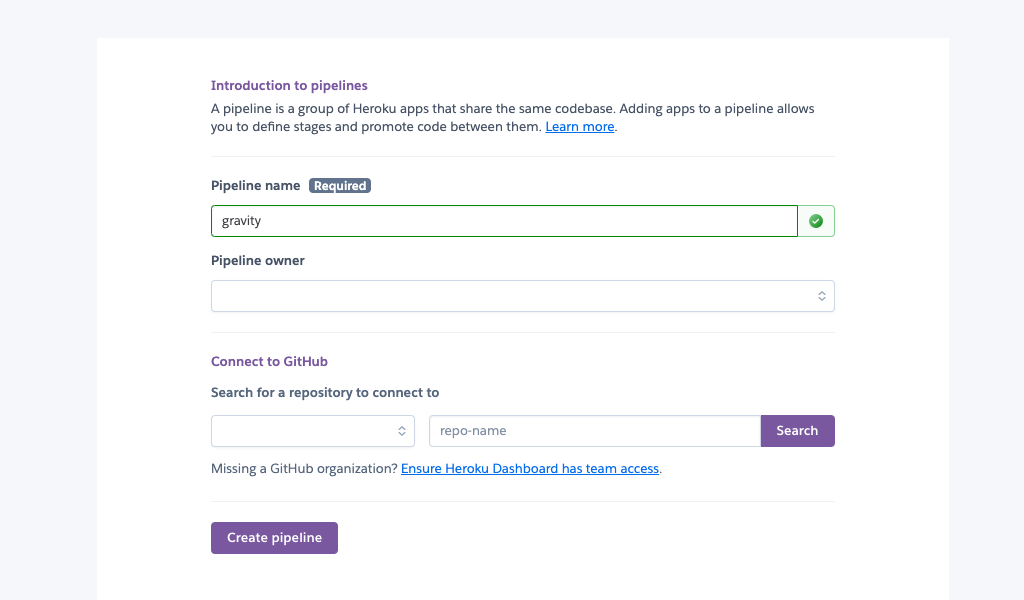The height and width of the screenshot is (600, 1024).
Task: Open the Learn more link
Action: click(x=579, y=126)
